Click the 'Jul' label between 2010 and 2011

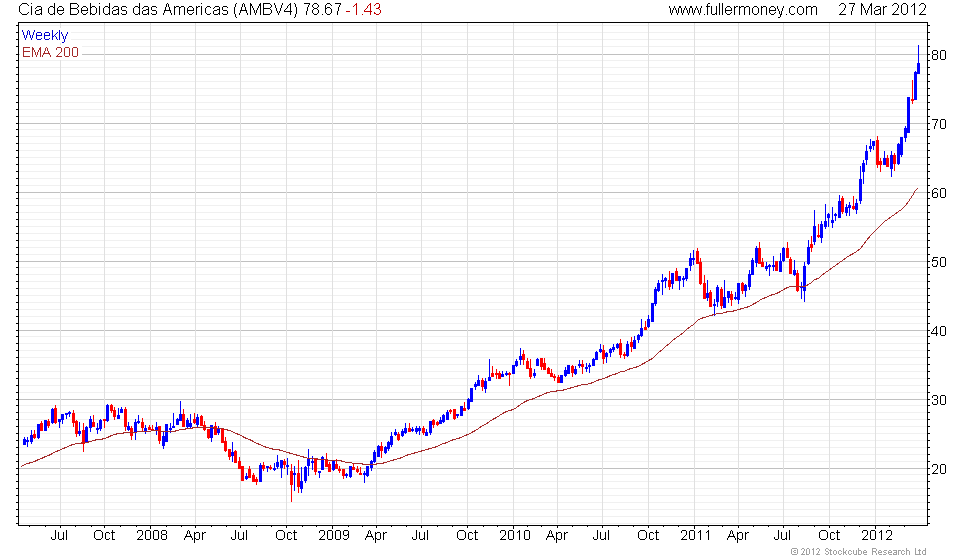601,536
